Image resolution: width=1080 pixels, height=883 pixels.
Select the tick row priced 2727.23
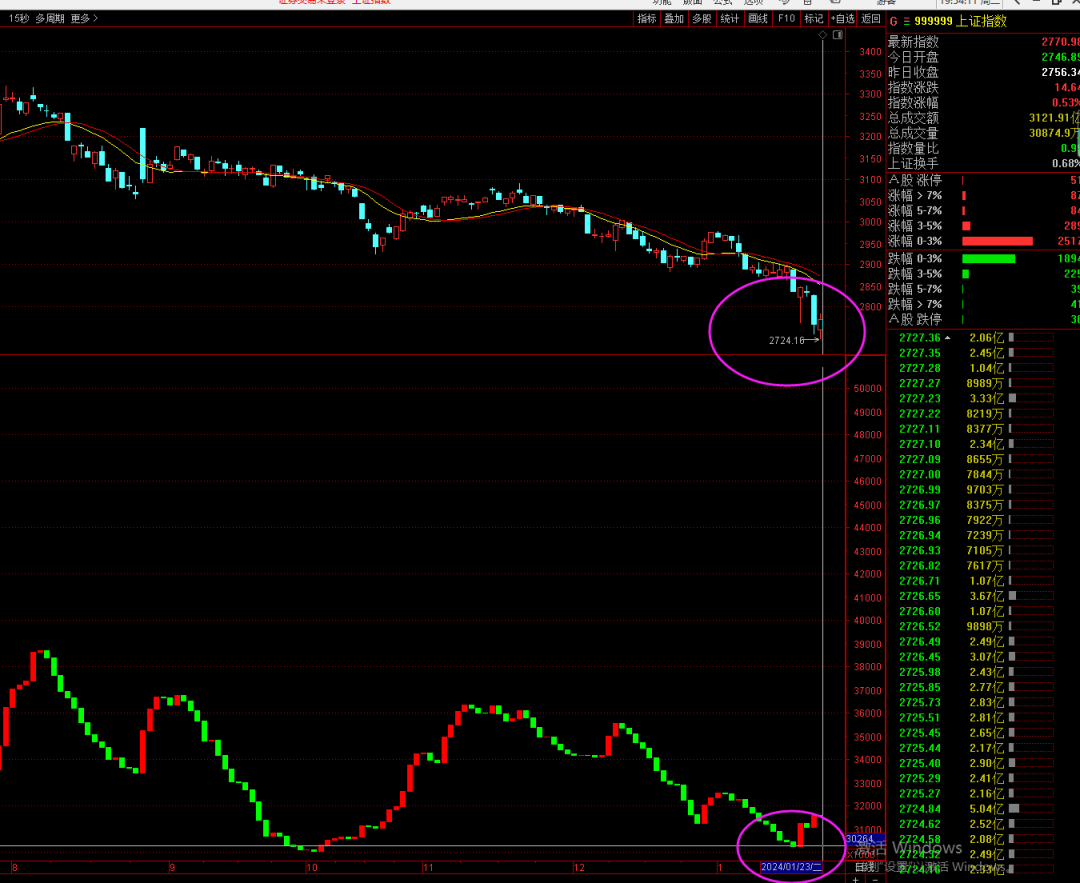[x=983, y=398]
